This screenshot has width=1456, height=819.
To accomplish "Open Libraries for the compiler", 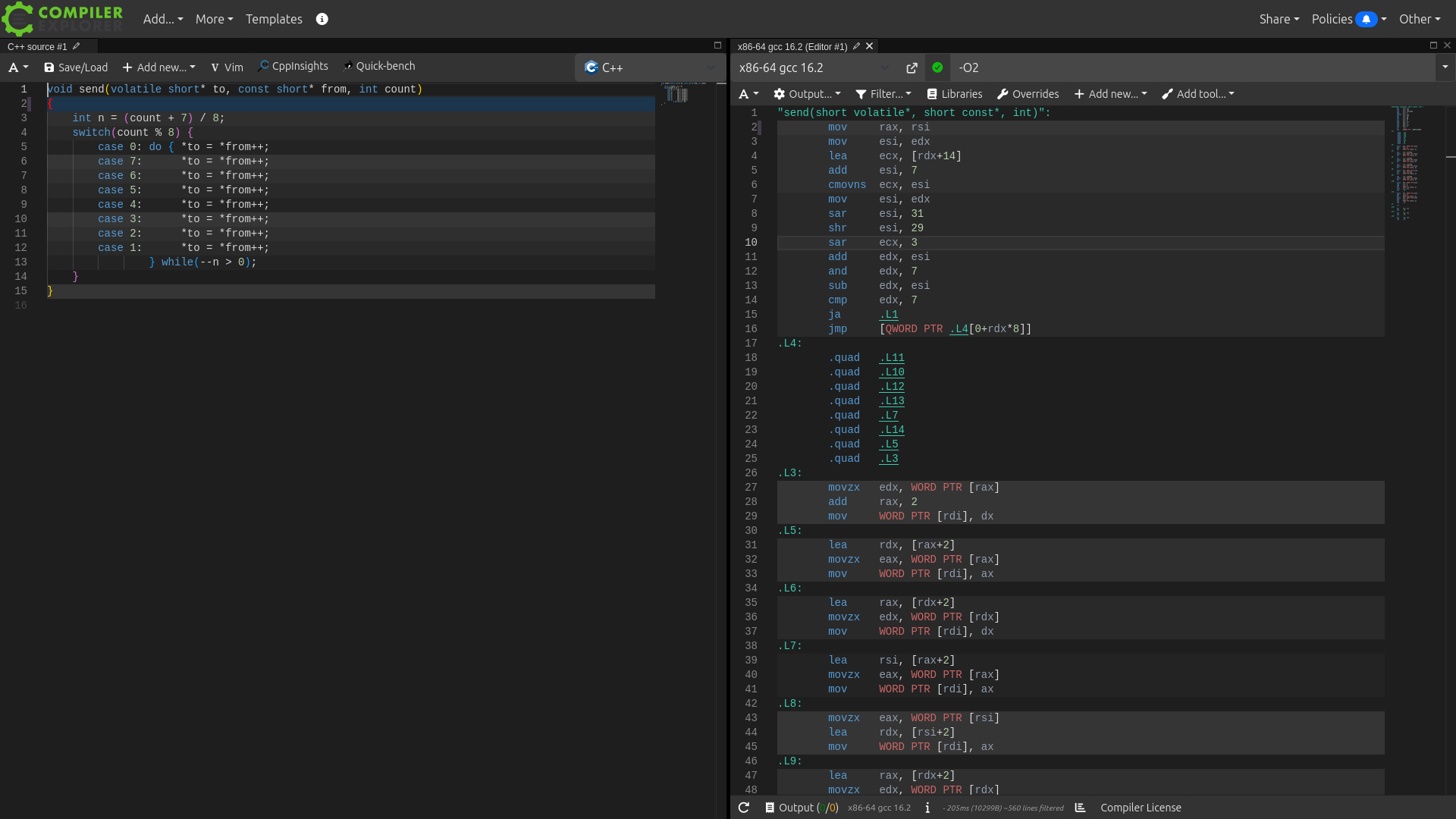I will tap(955, 94).
